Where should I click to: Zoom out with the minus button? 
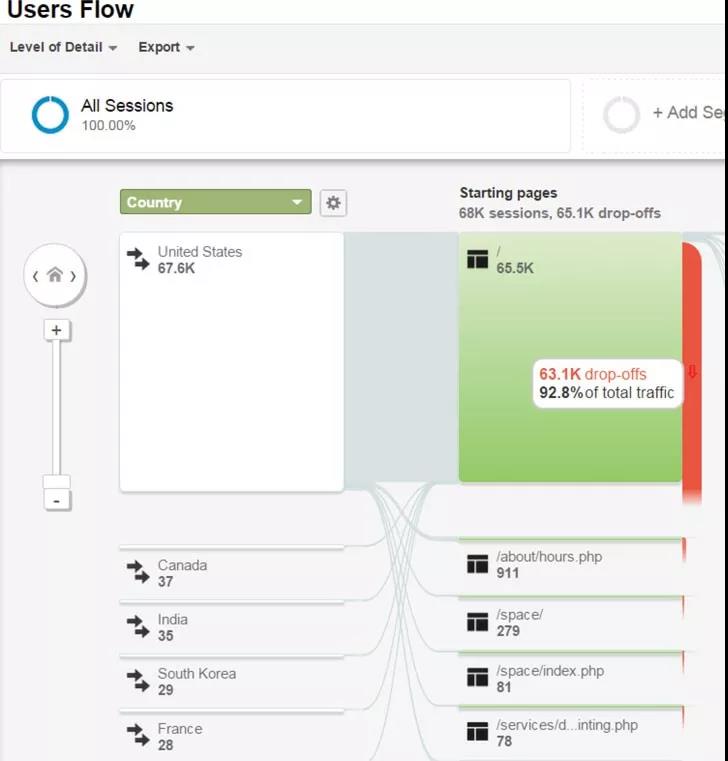[57, 500]
